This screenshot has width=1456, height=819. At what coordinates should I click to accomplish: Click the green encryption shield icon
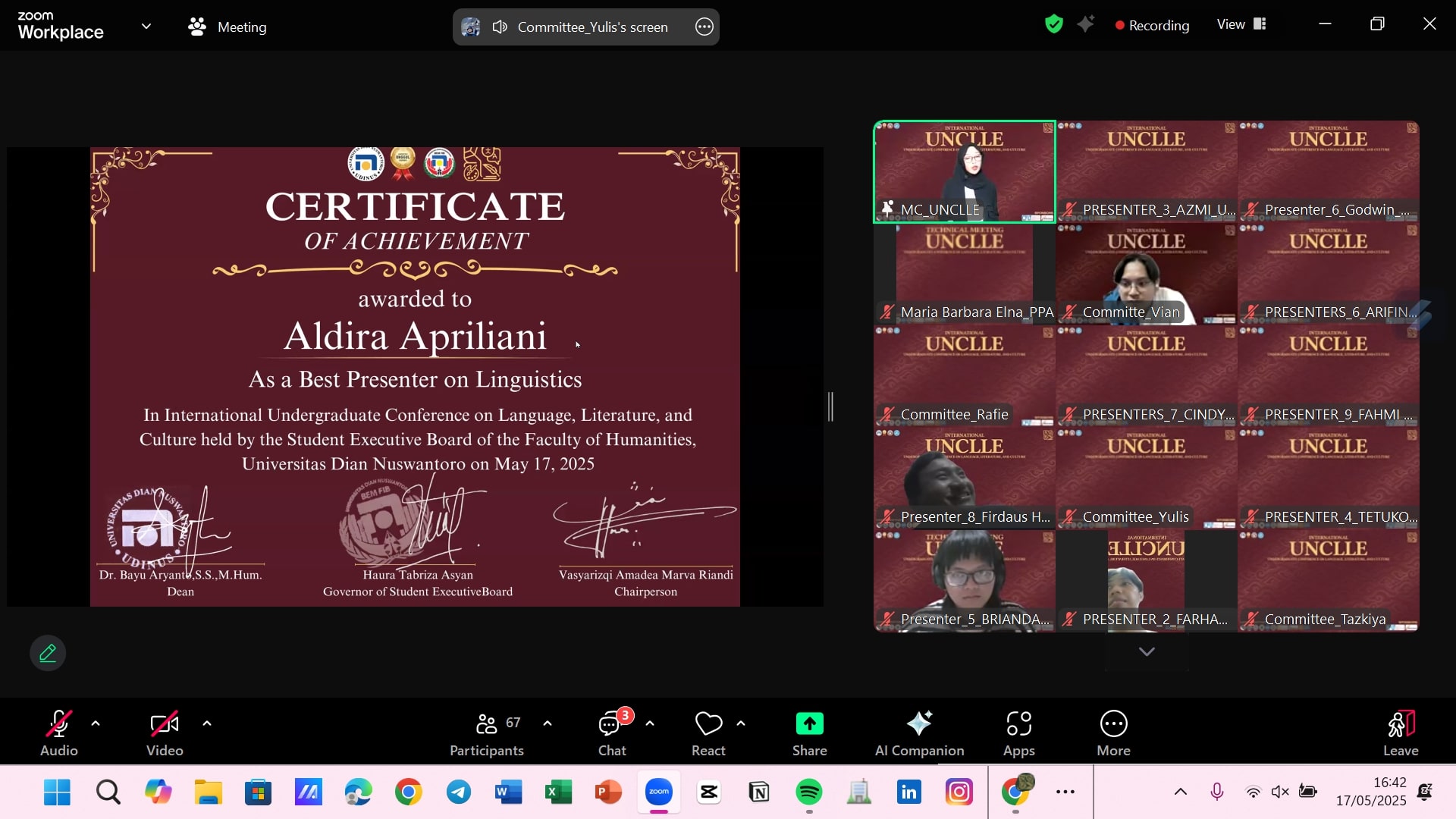click(x=1054, y=24)
